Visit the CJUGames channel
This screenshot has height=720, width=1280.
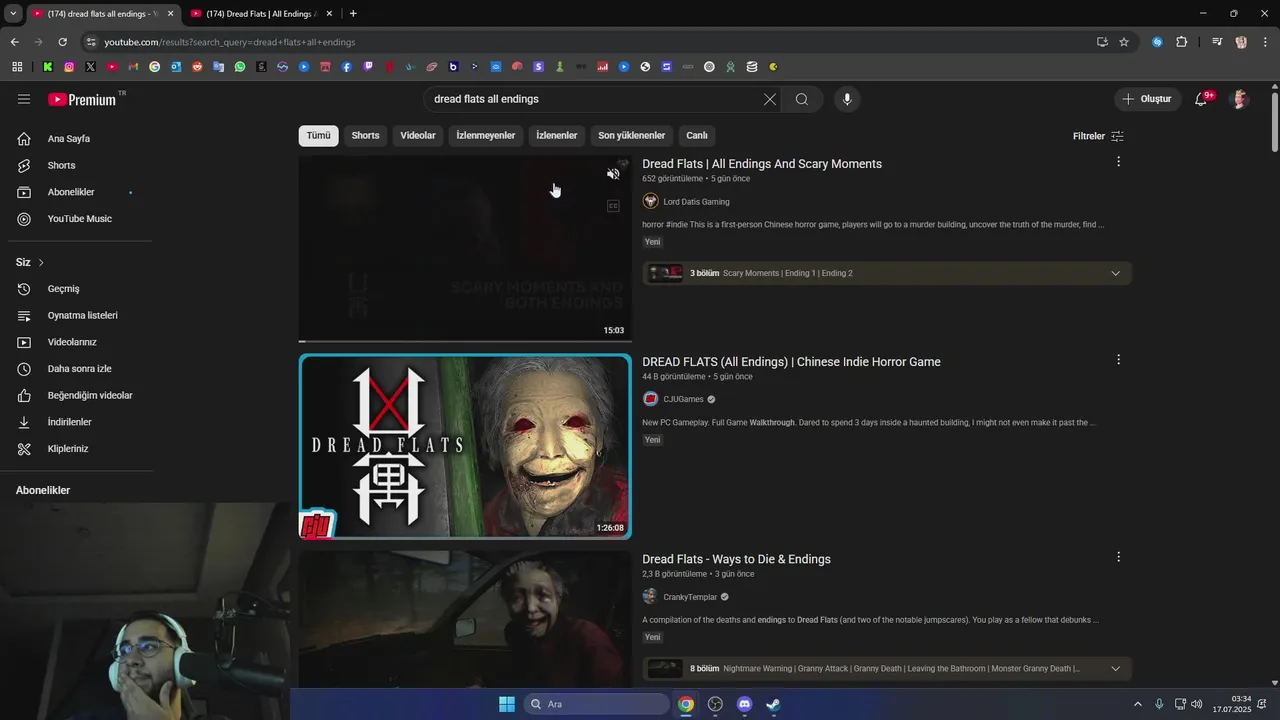(684, 399)
